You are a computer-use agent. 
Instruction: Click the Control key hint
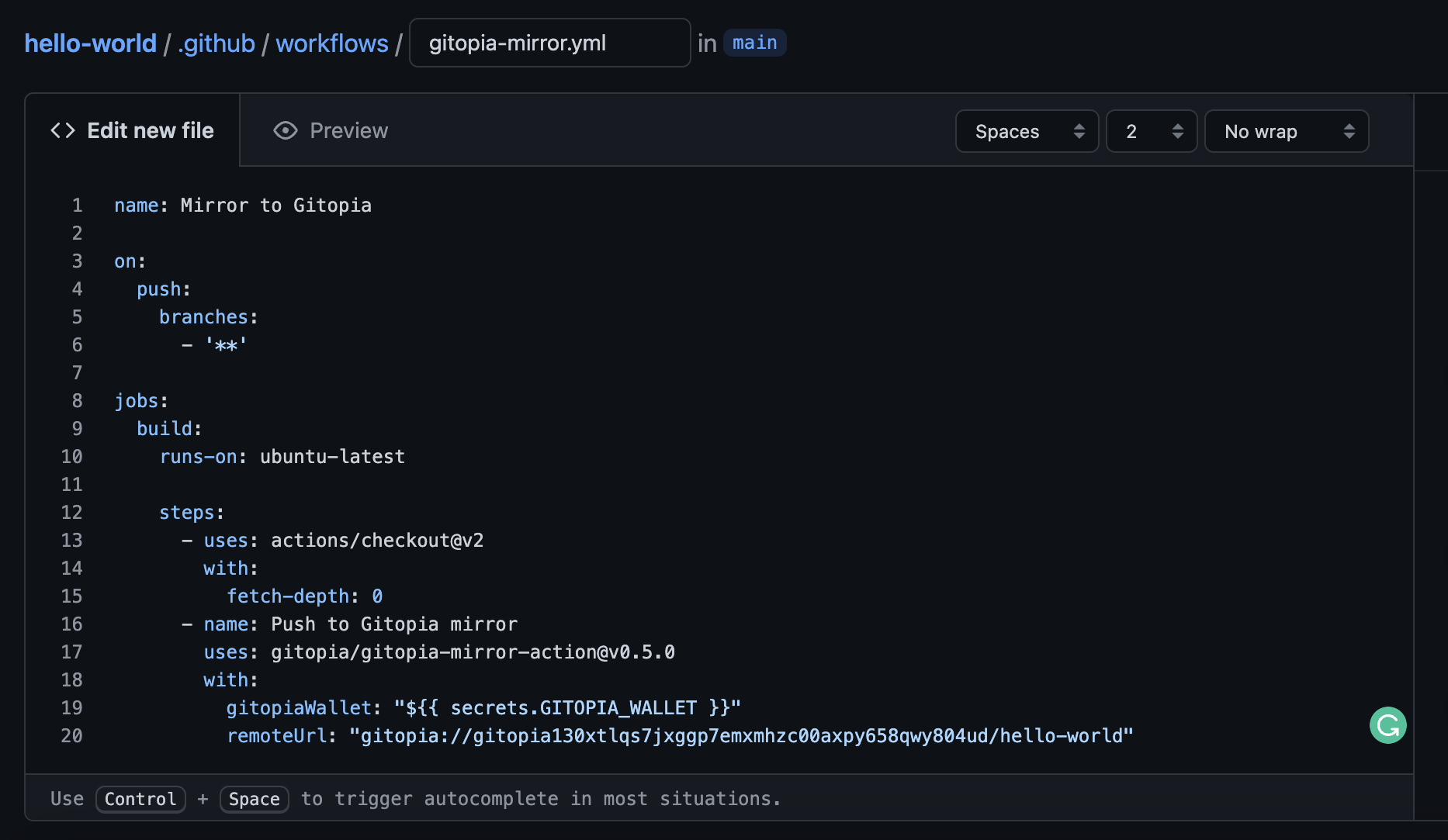click(x=140, y=799)
